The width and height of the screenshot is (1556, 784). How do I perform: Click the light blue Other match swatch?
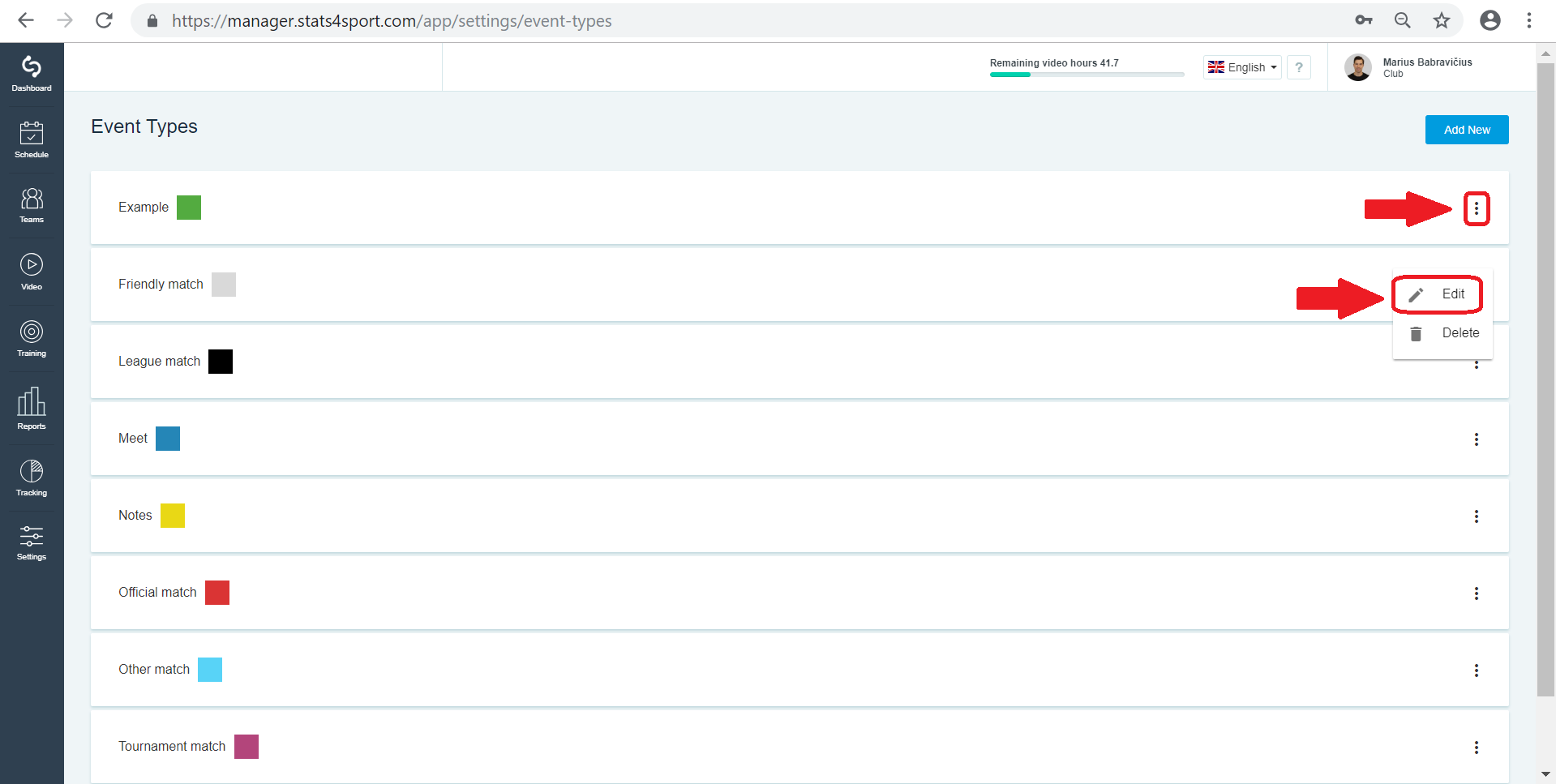point(210,670)
